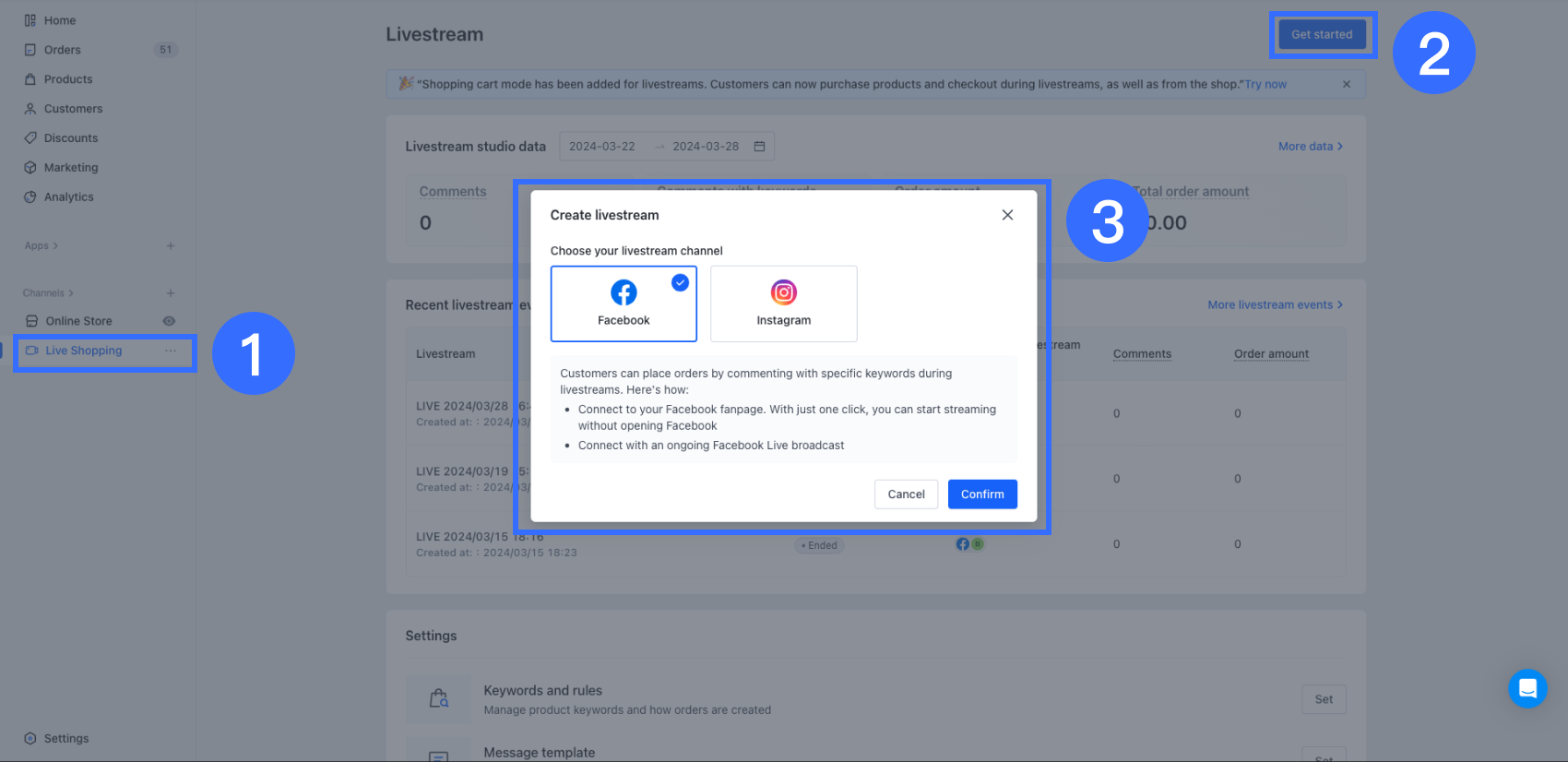Open the Discounts section
This screenshot has height=762, width=1568.
71,138
